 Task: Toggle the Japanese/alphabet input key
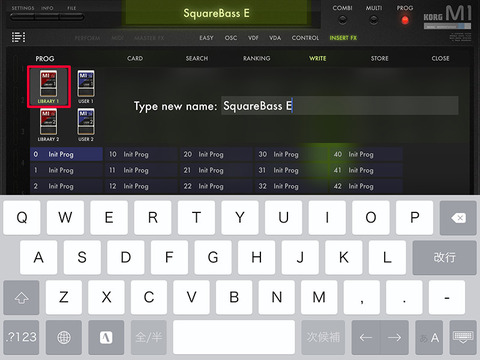[x=429, y=337]
